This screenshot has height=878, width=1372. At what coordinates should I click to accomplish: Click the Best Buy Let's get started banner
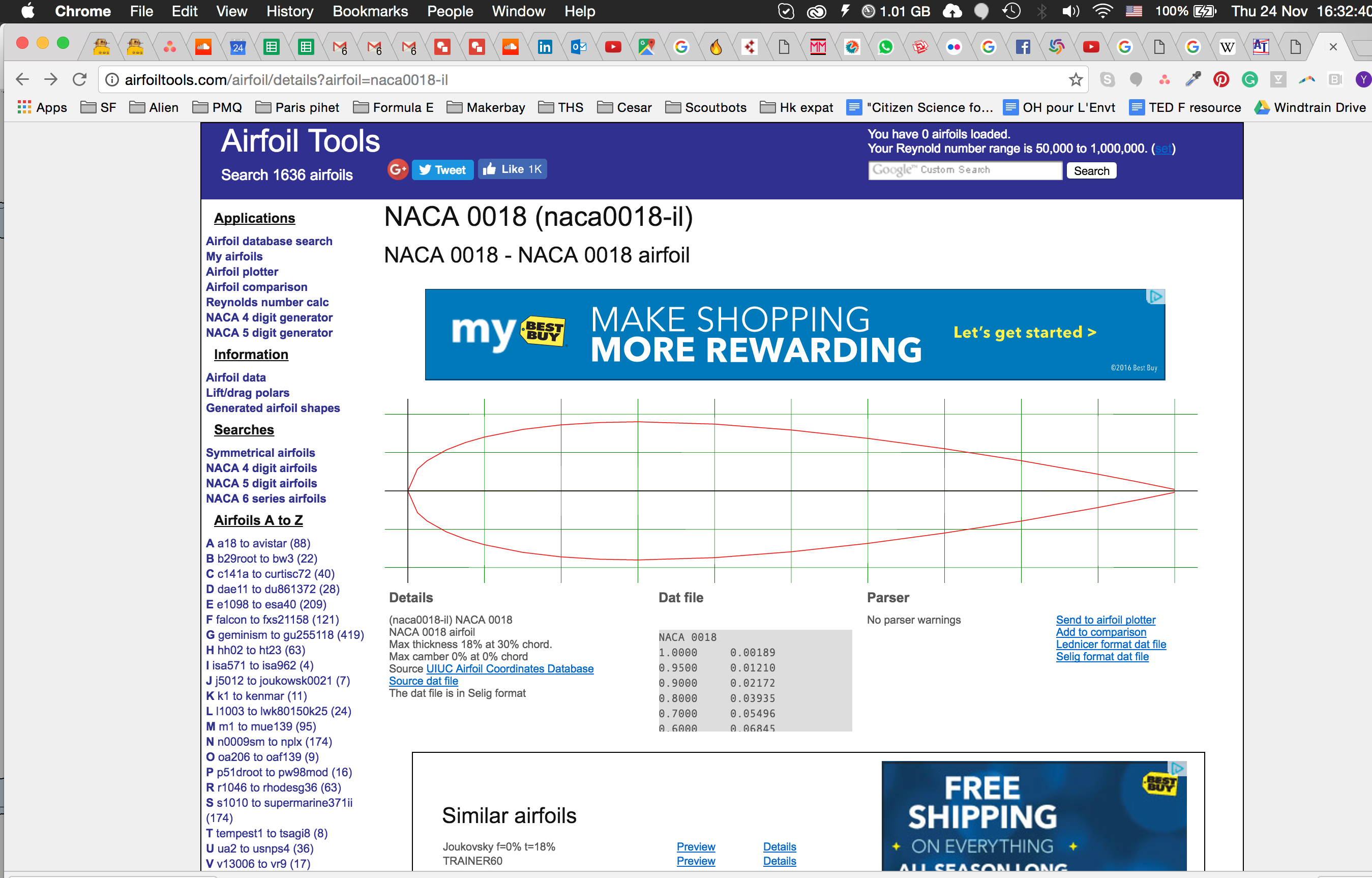1025,332
